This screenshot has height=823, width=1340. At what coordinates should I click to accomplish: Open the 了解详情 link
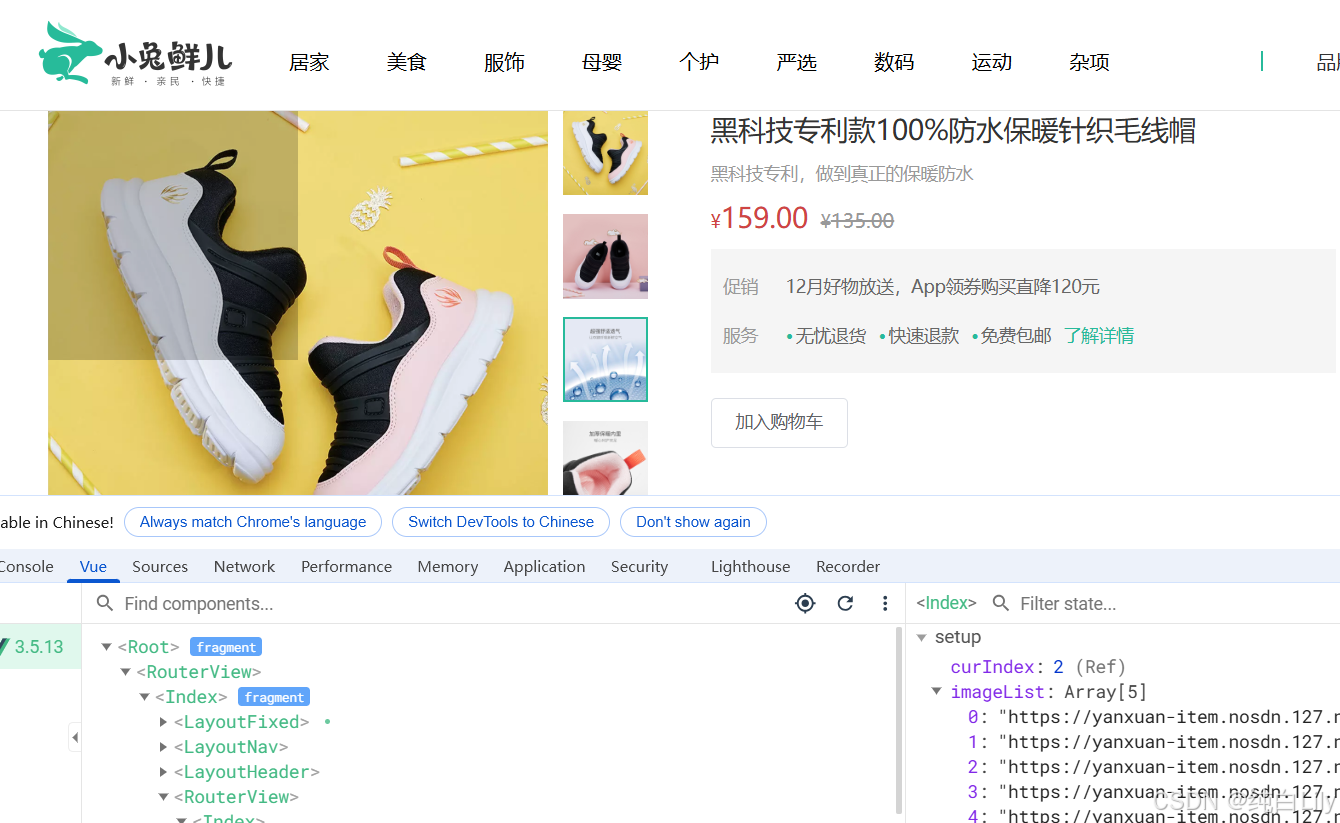[x=1099, y=335]
